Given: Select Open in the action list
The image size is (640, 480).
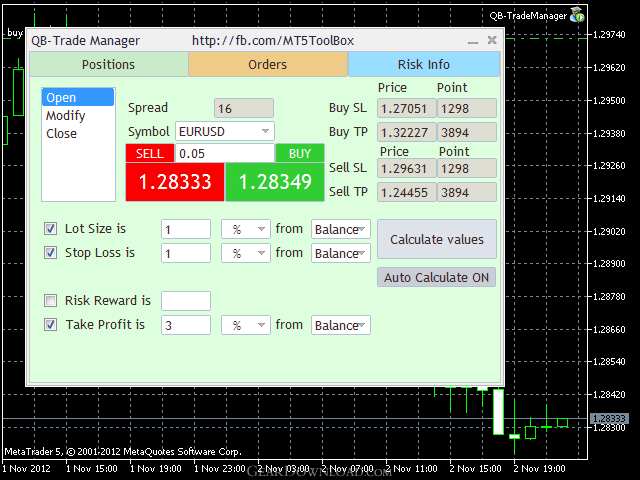Looking at the screenshot, I should (x=78, y=98).
